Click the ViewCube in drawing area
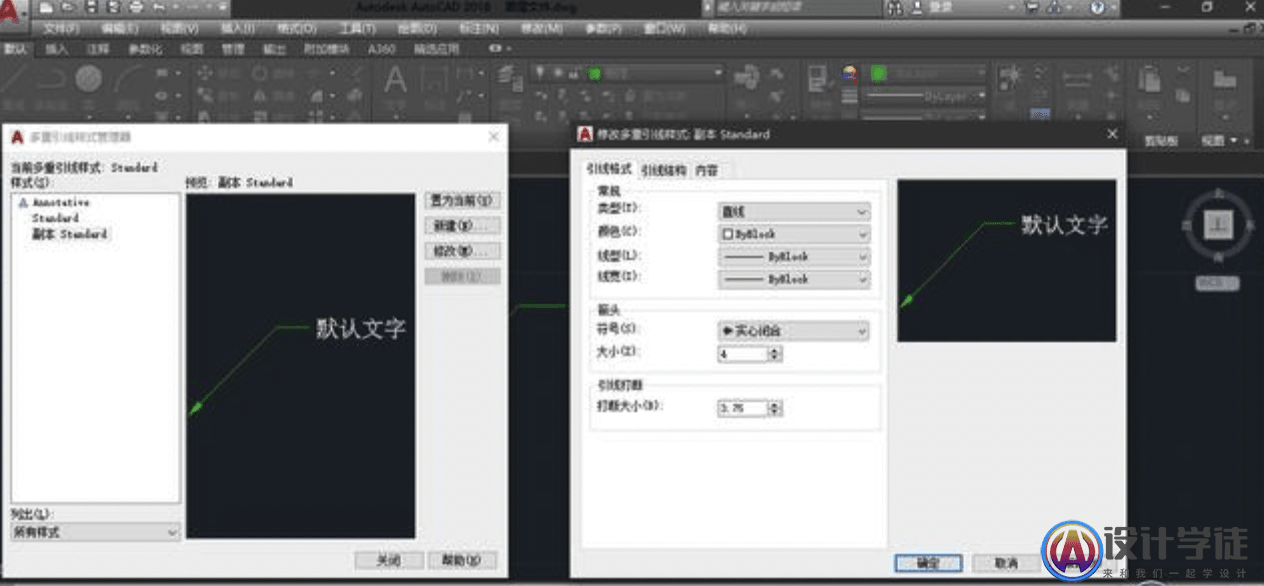The width and height of the screenshot is (1264, 586). click(x=1219, y=224)
